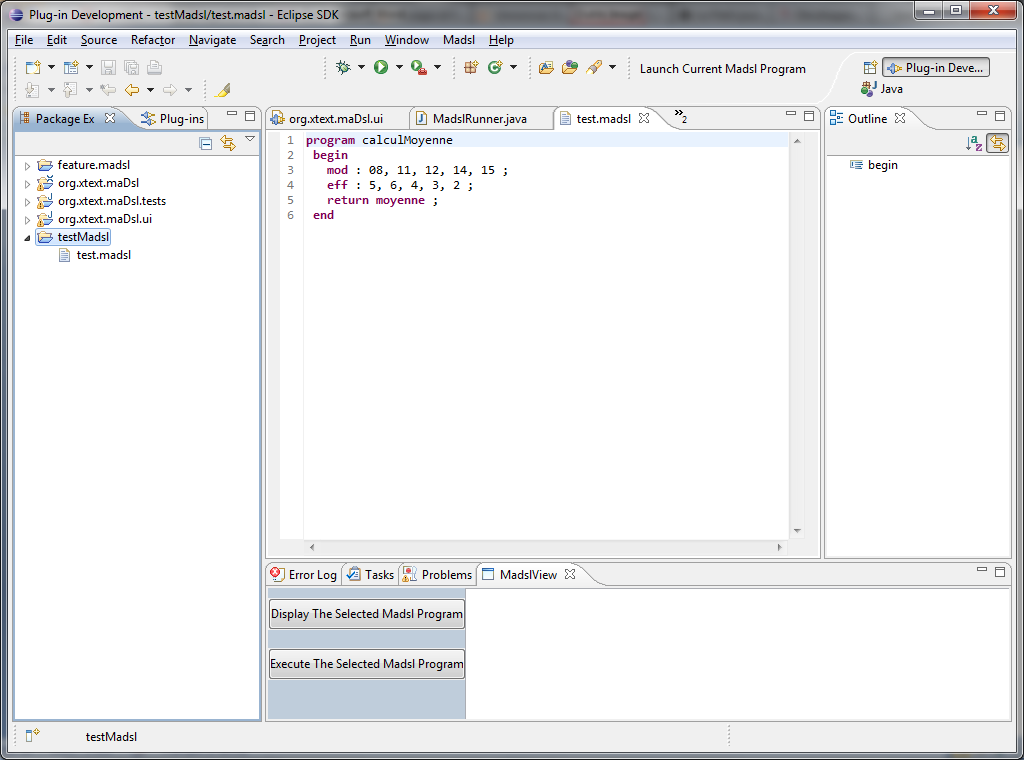Switch to the MadslRunner.java editor tab
The height and width of the screenshot is (760, 1024).
click(x=479, y=119)
